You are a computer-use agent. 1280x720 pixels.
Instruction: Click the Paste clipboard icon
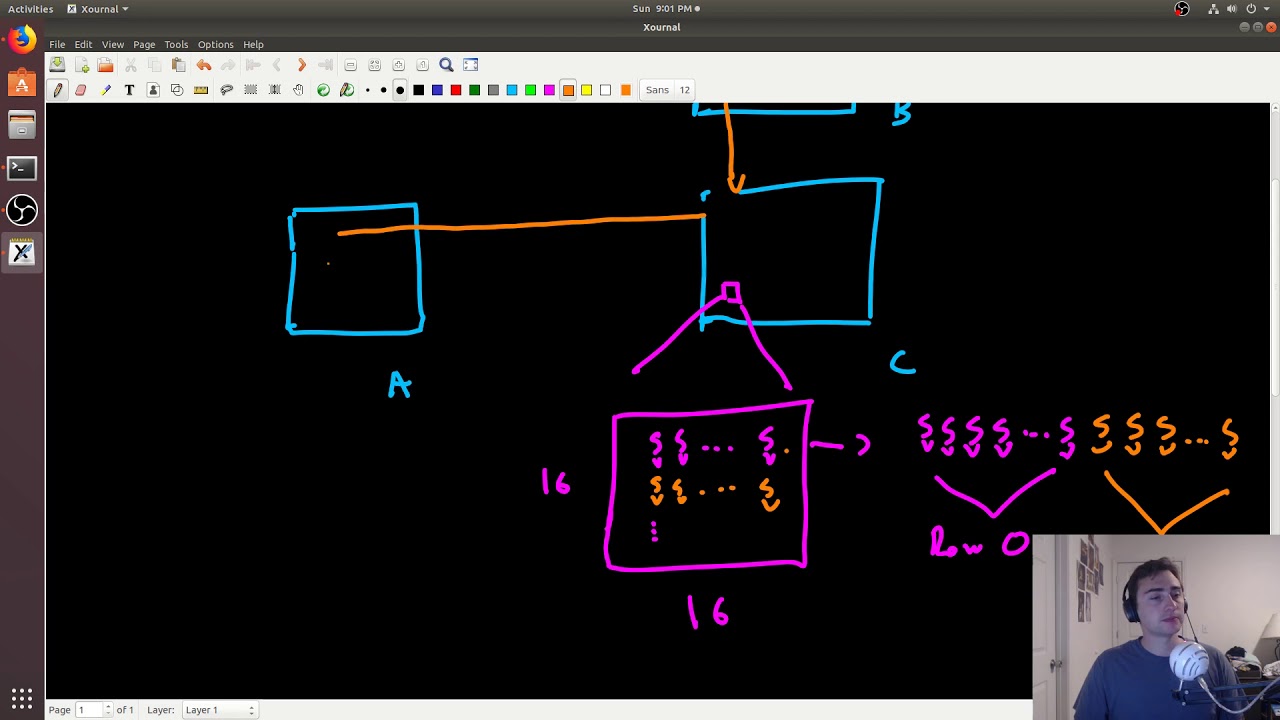click(x=179, y=65)
